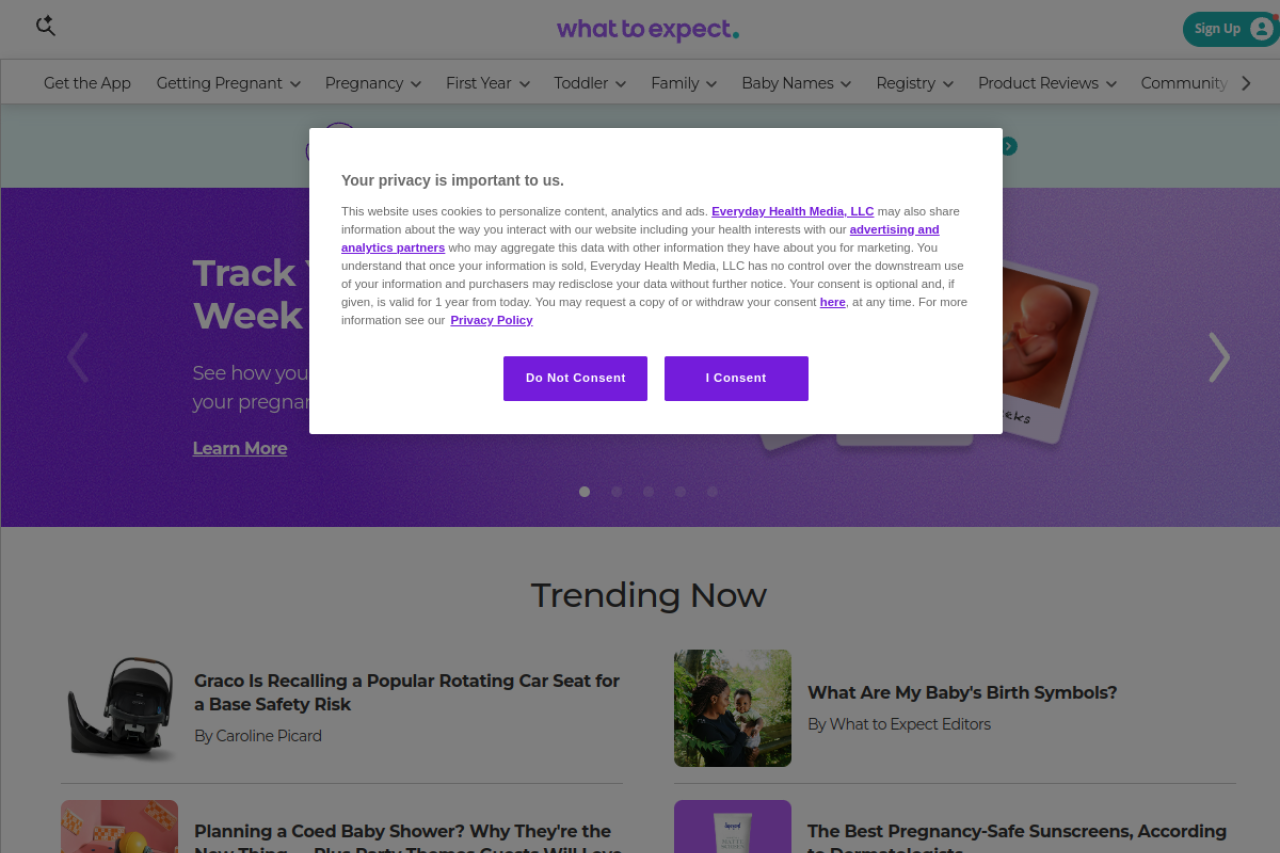
Task: Open the Get the App menu item
Action: [x=87, y=83]
